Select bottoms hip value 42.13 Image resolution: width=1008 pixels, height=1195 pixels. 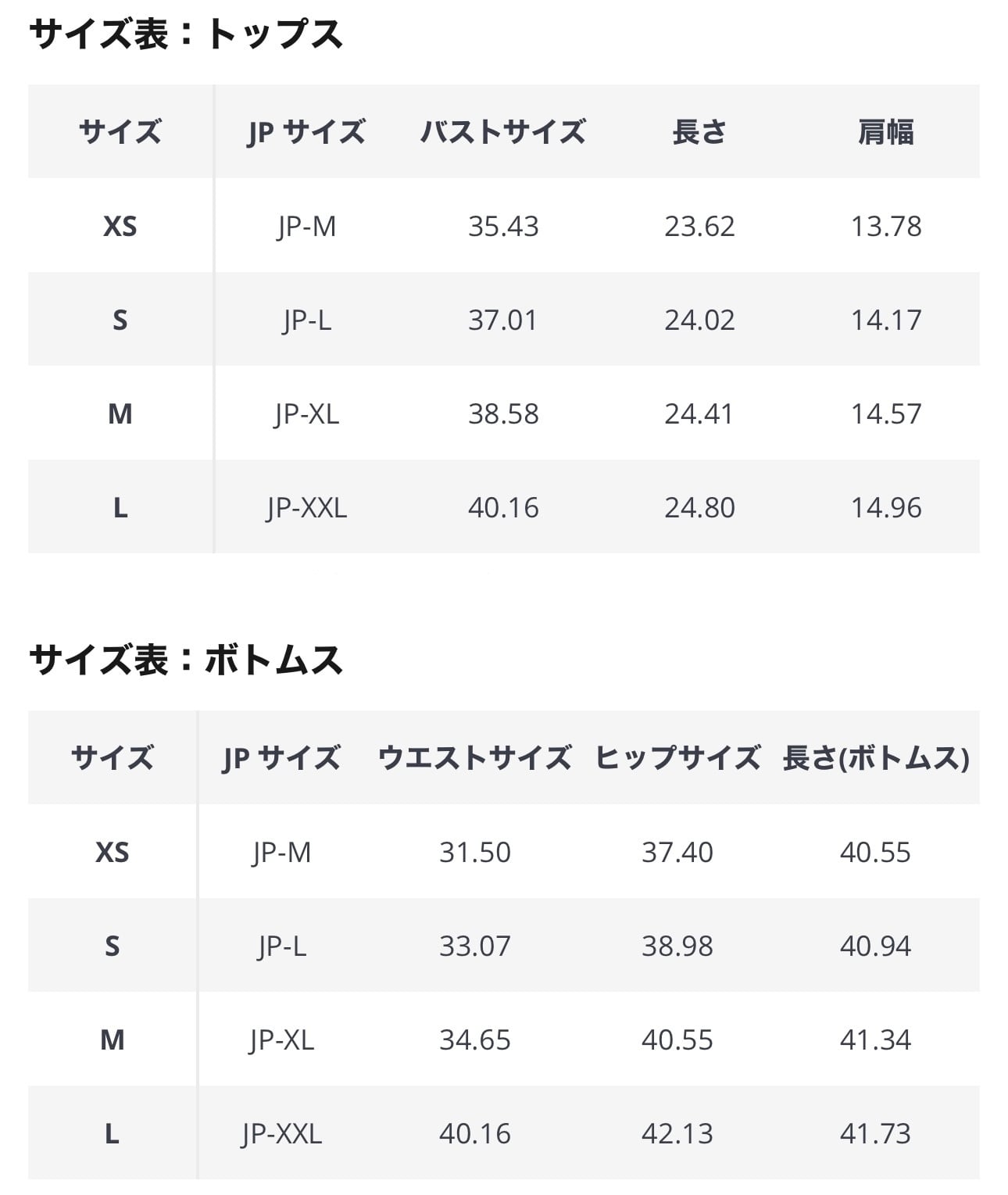pyautogui.click(x=677, y=1132)
